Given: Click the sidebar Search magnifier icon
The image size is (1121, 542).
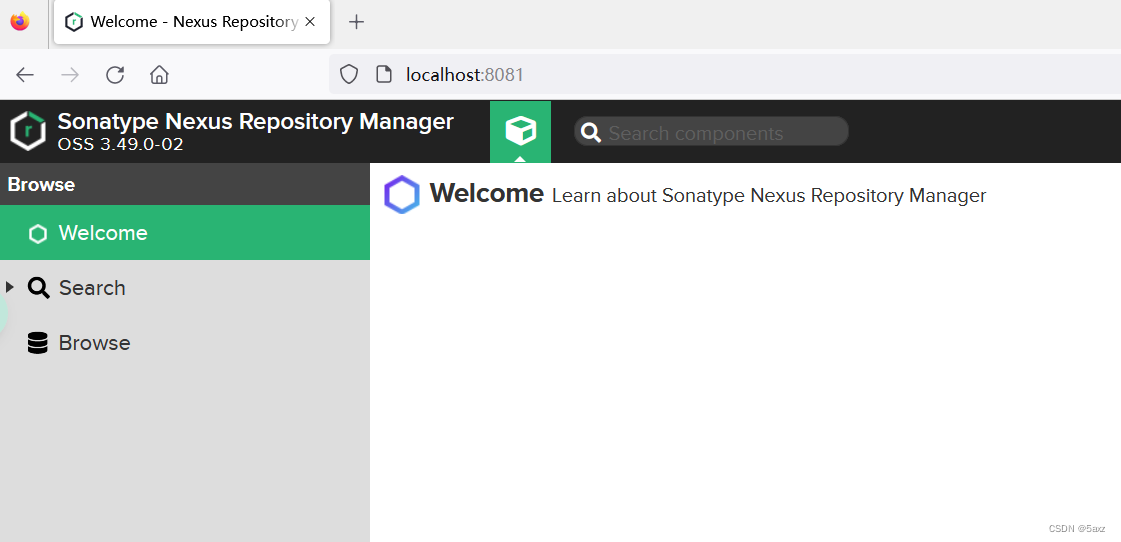Looking at the screenshot, I should click(x=39, y=288).
